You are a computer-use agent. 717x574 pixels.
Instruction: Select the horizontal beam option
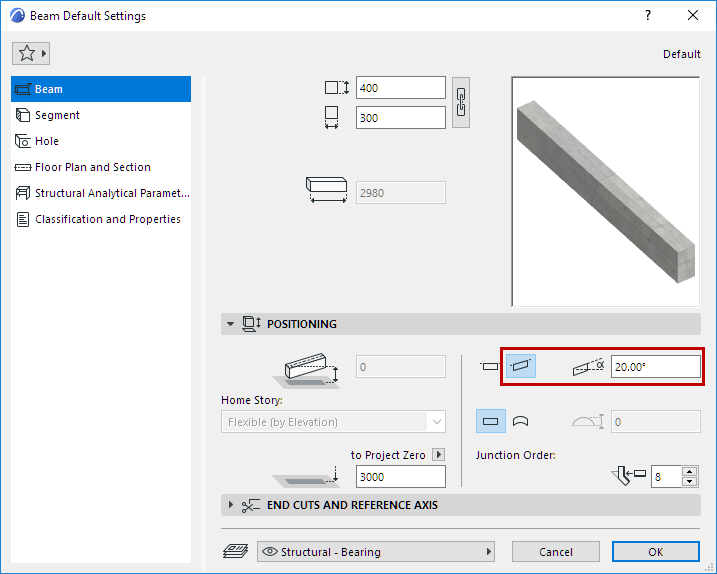490,366
